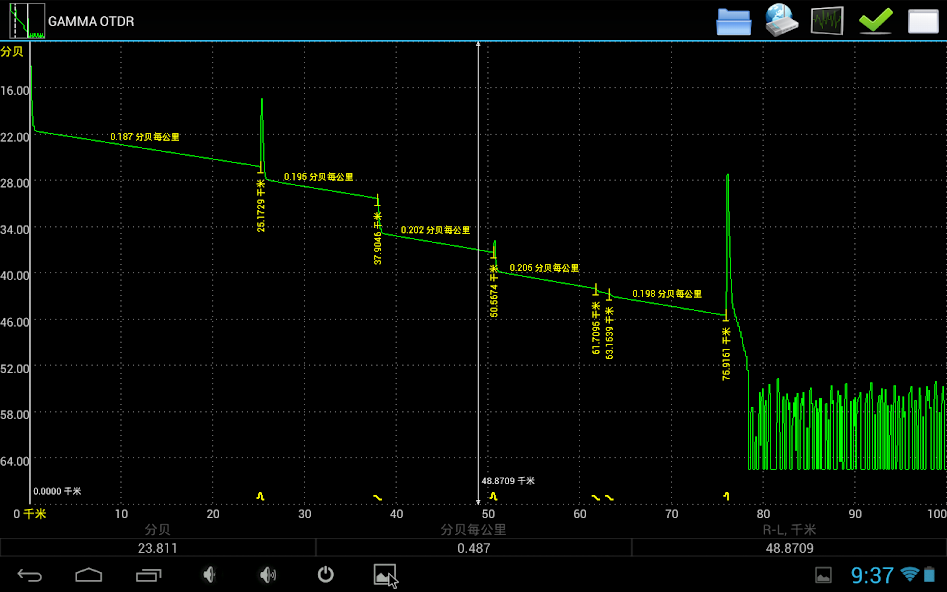Start a new blank trace with the window icon

tap(922, 20)
